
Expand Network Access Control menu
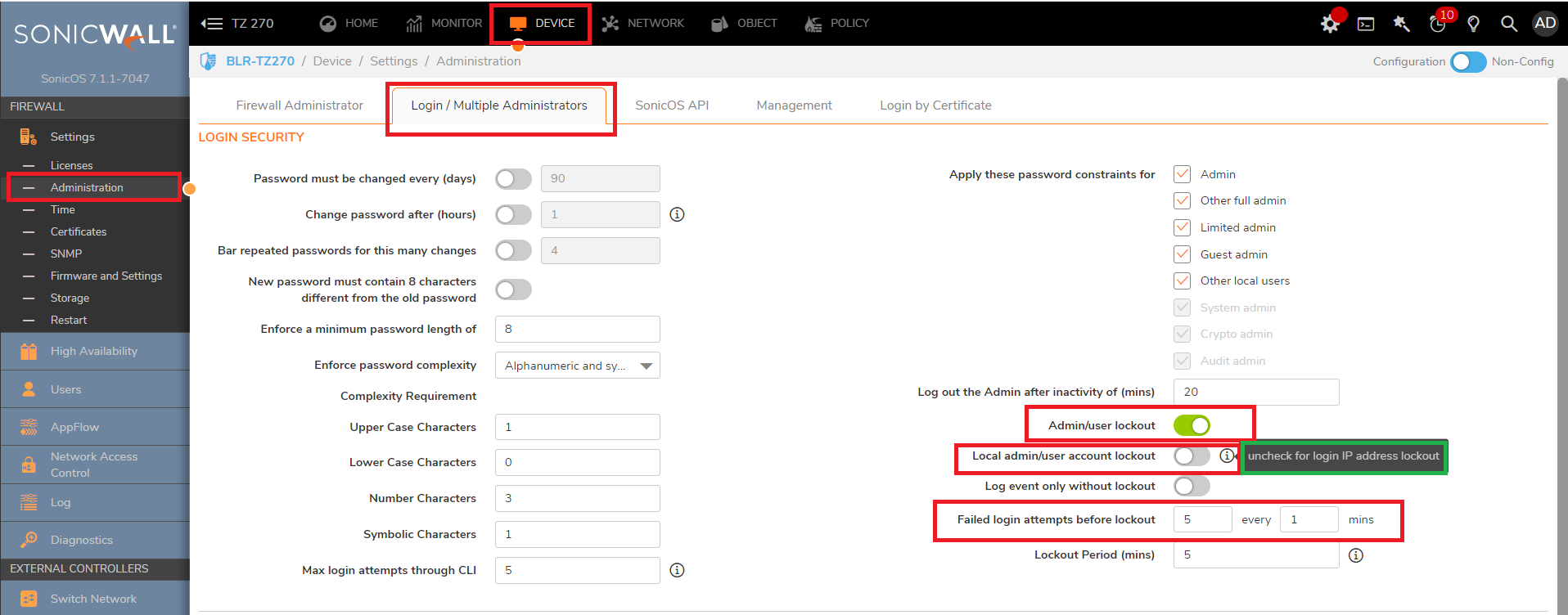(95, 465)
